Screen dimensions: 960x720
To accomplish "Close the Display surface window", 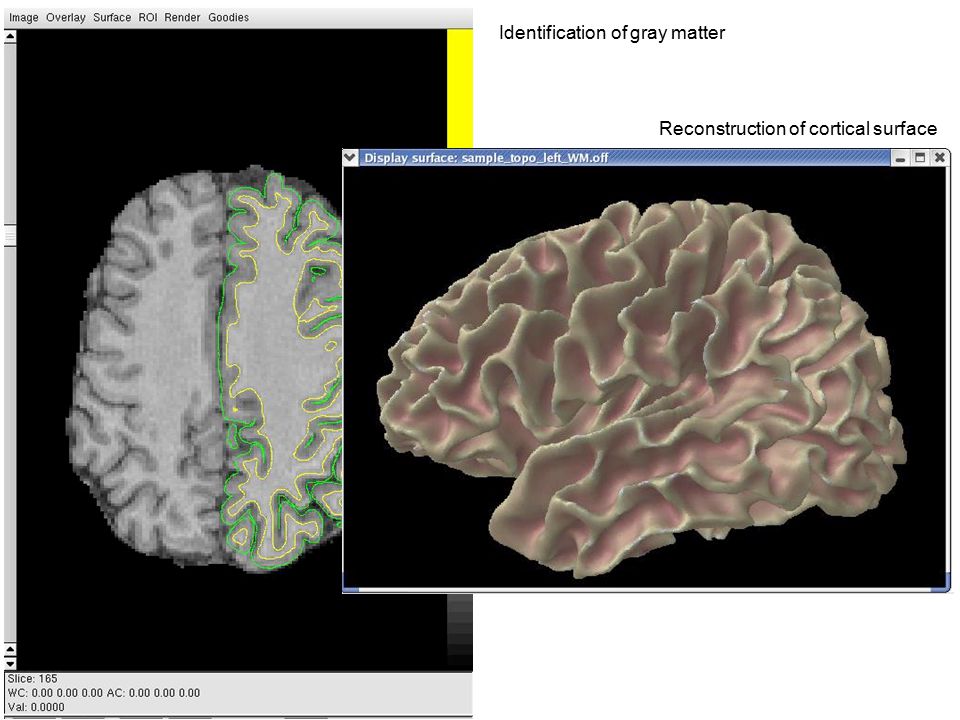I will click(939, 158).
